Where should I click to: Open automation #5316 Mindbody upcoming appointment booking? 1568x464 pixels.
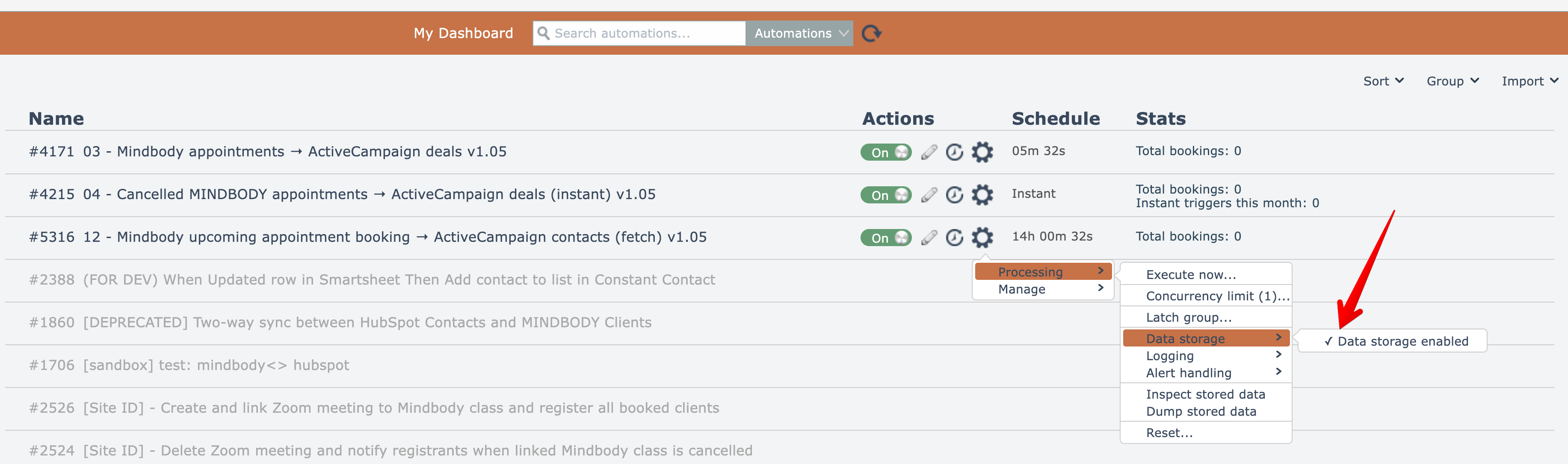368,237
